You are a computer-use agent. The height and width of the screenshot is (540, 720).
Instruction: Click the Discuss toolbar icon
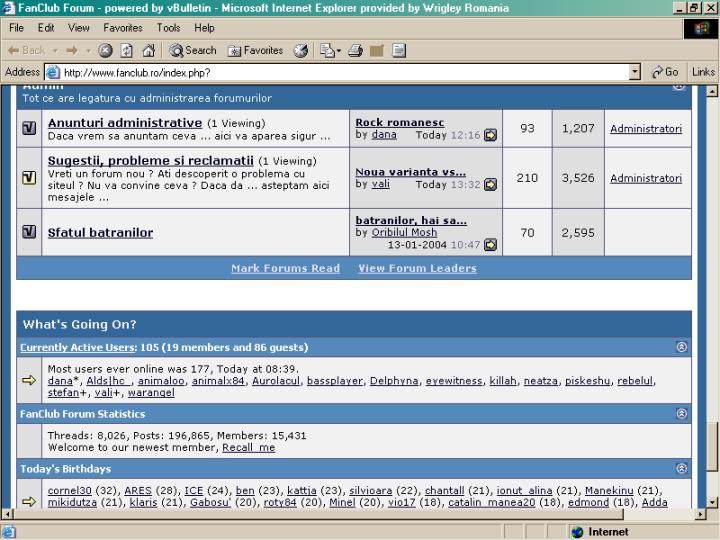click(x=399, y=51)
